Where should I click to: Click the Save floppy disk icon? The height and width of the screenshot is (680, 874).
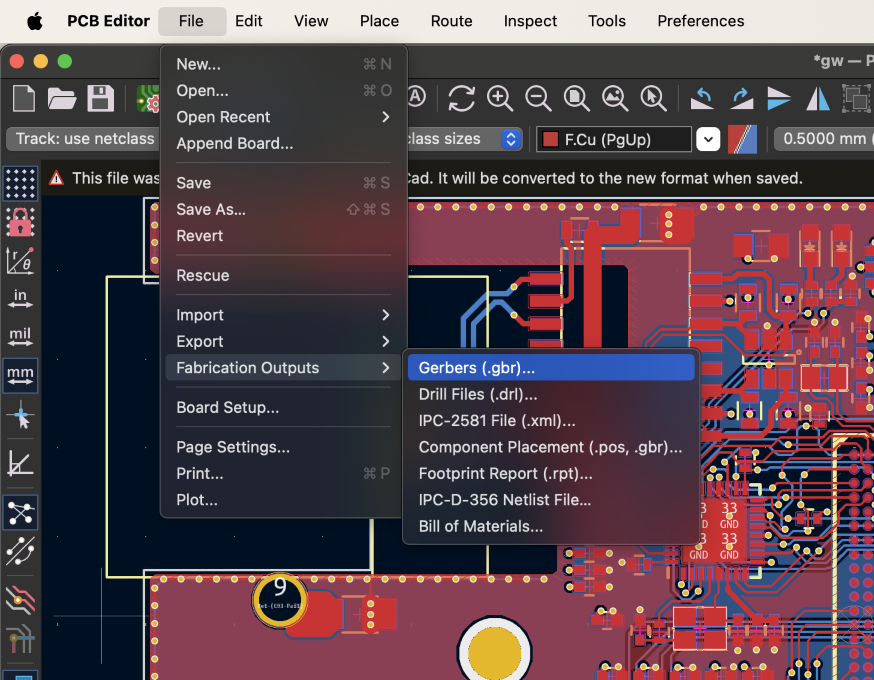[100, 99]
